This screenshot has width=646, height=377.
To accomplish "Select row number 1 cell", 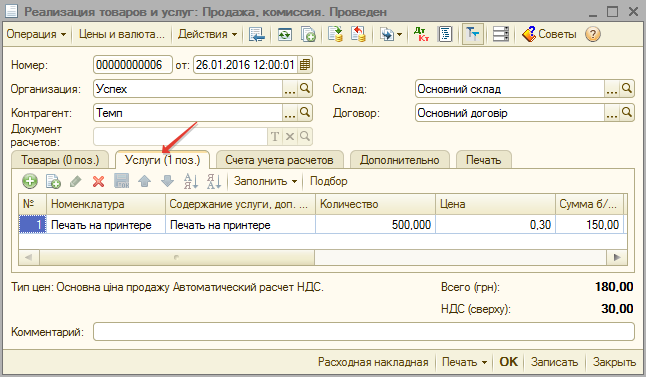I will [33, 225].
